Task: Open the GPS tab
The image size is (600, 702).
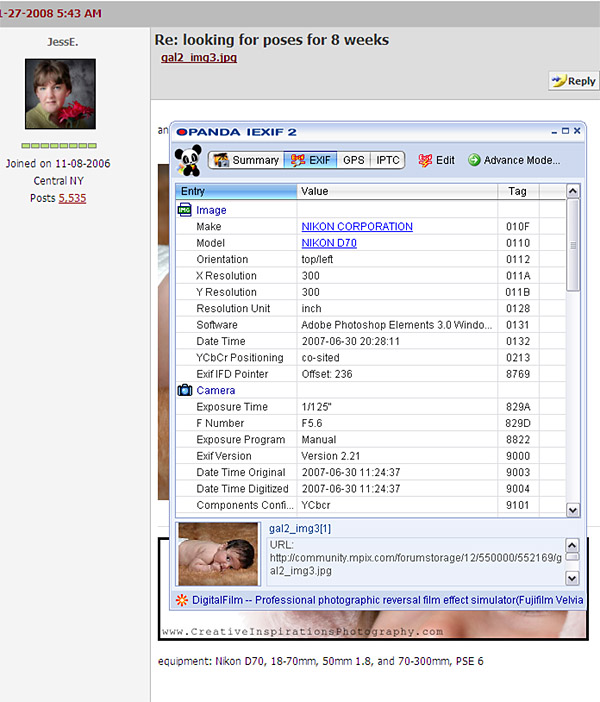Action: click(353, 160)
